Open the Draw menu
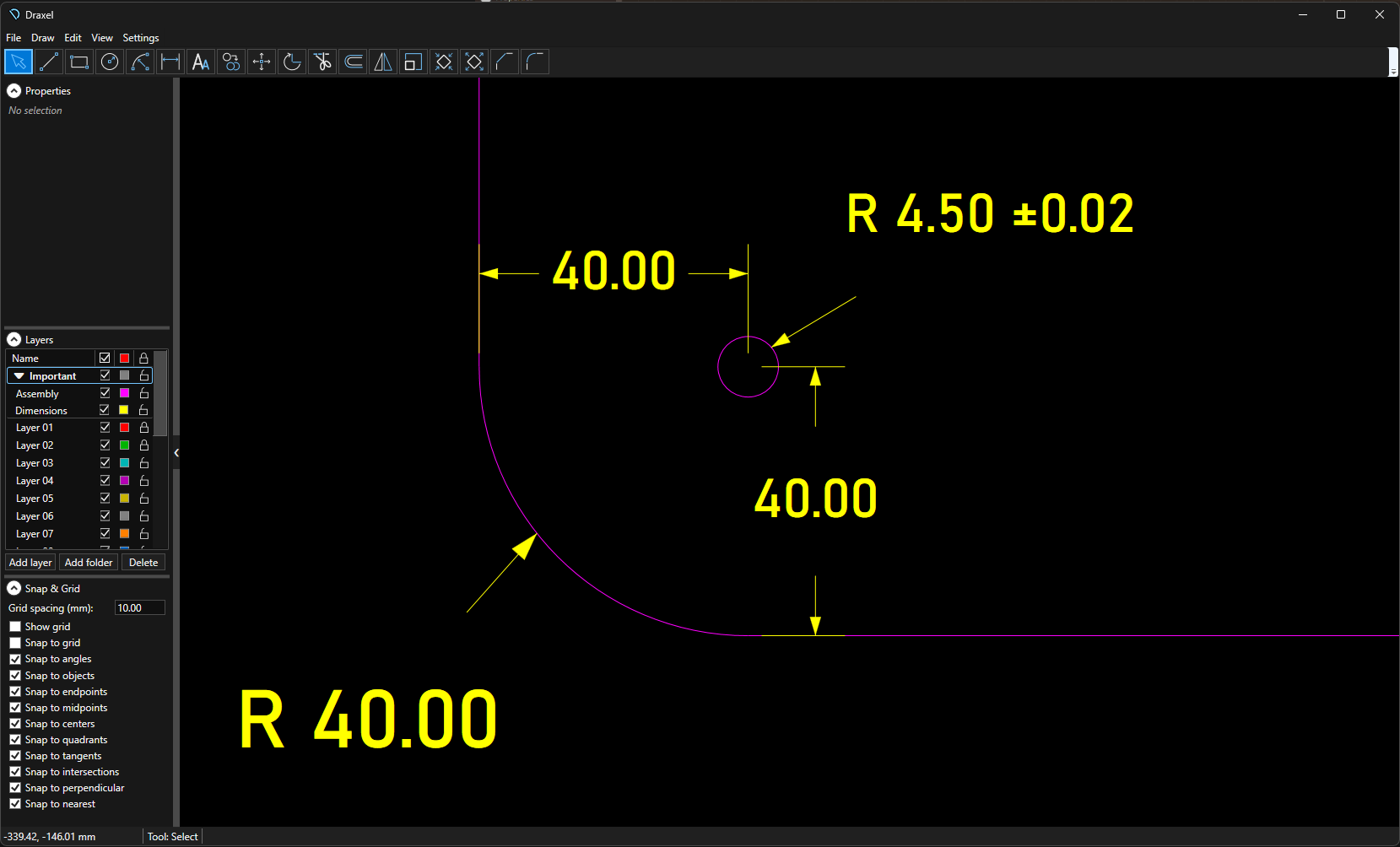 point(42,38)
